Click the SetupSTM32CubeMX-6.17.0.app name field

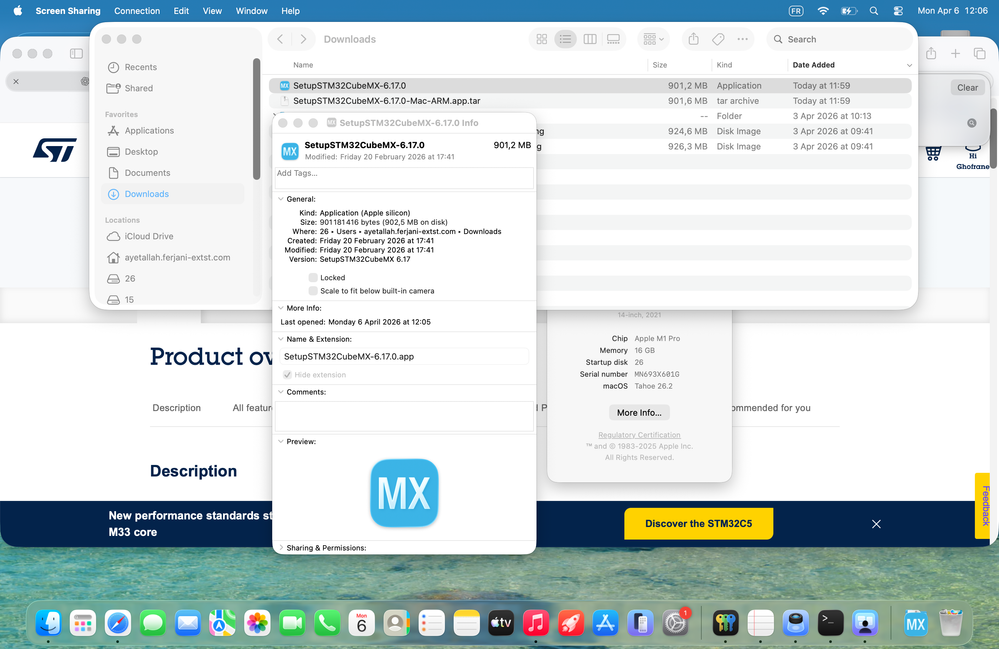point(404,357)
